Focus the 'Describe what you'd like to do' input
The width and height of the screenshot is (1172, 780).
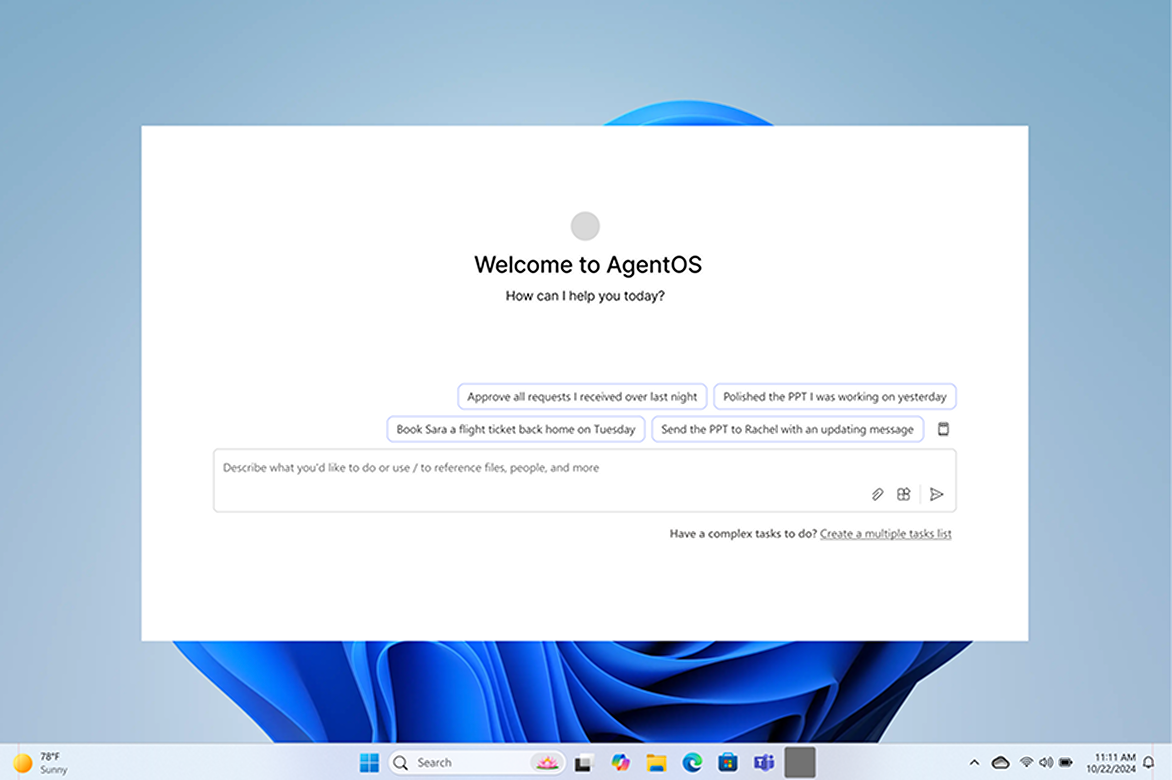coord(585,480)
